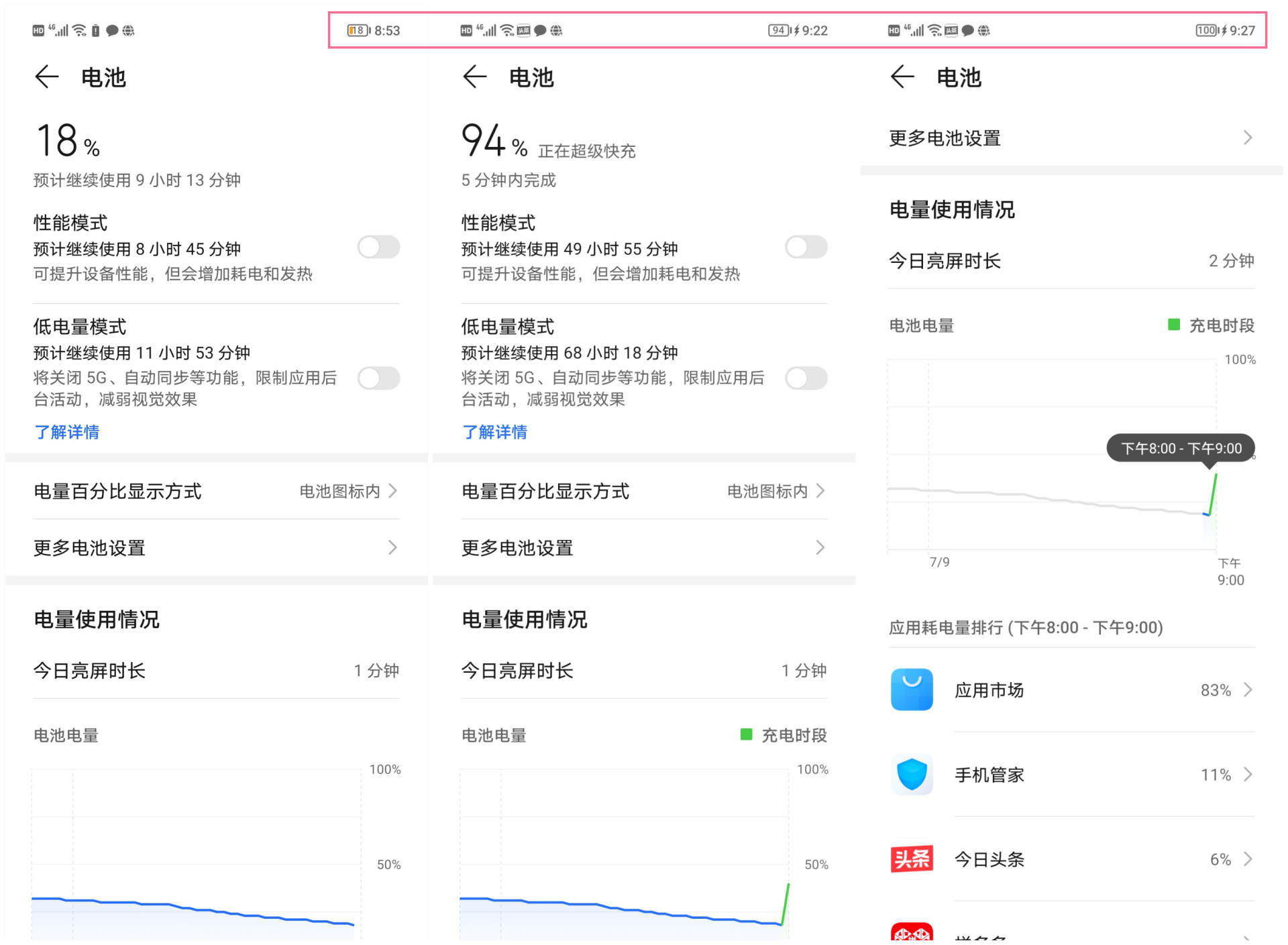Expand 应用市场 83% usage chevron
1288x945 pixels.
[x=1247, y=689]
